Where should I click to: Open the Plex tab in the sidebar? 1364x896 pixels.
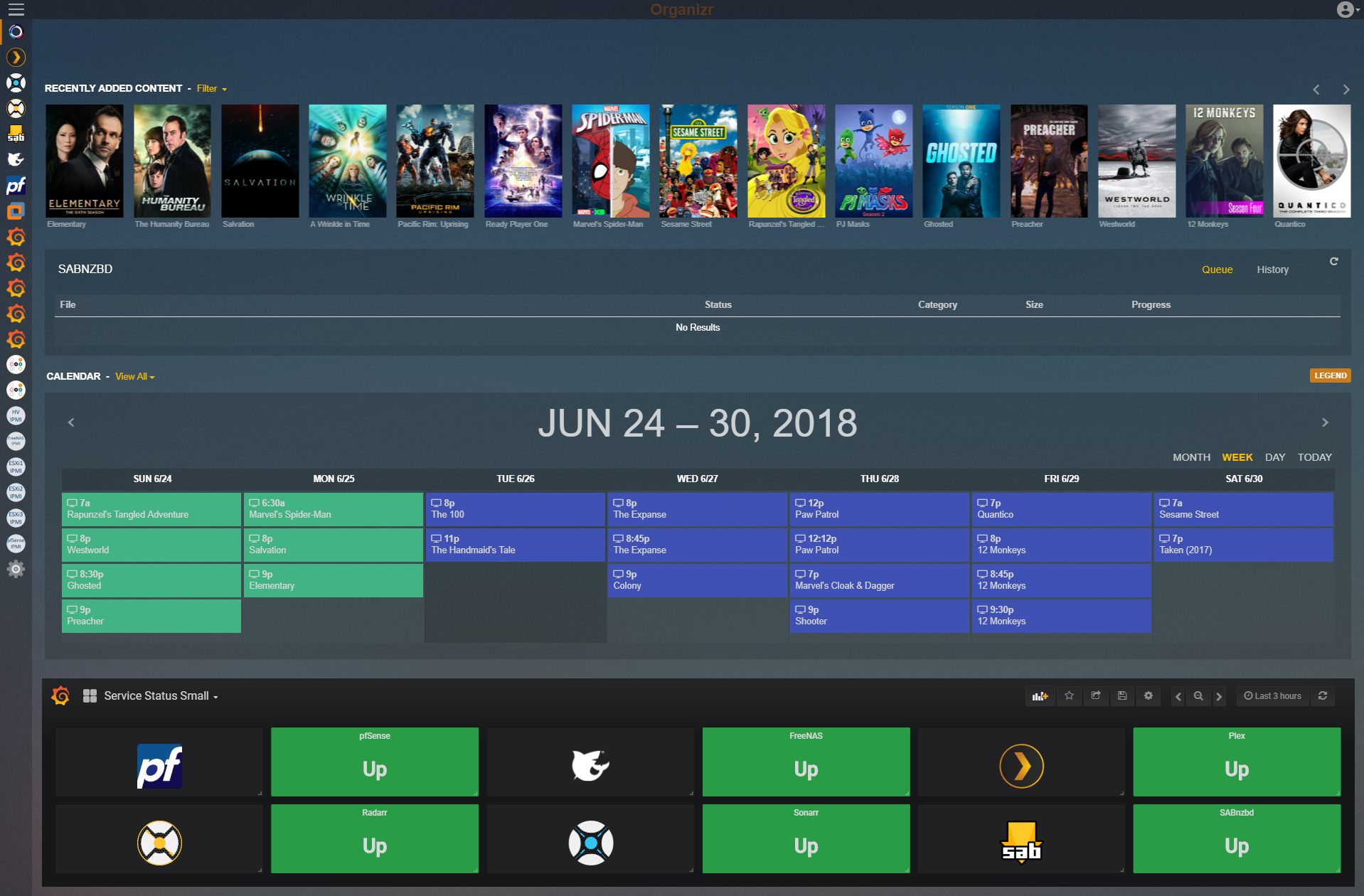[x=16, y=58]
